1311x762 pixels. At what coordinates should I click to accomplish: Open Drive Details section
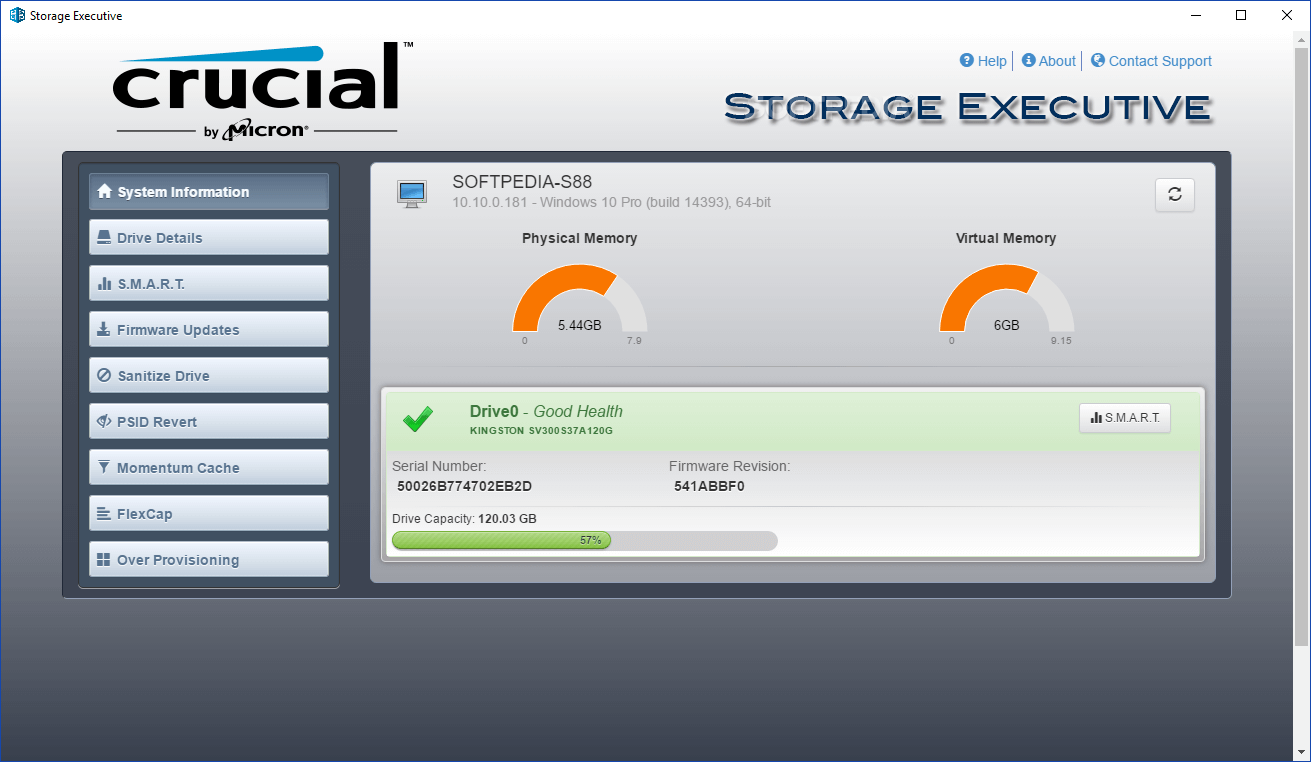pos(209,238)
